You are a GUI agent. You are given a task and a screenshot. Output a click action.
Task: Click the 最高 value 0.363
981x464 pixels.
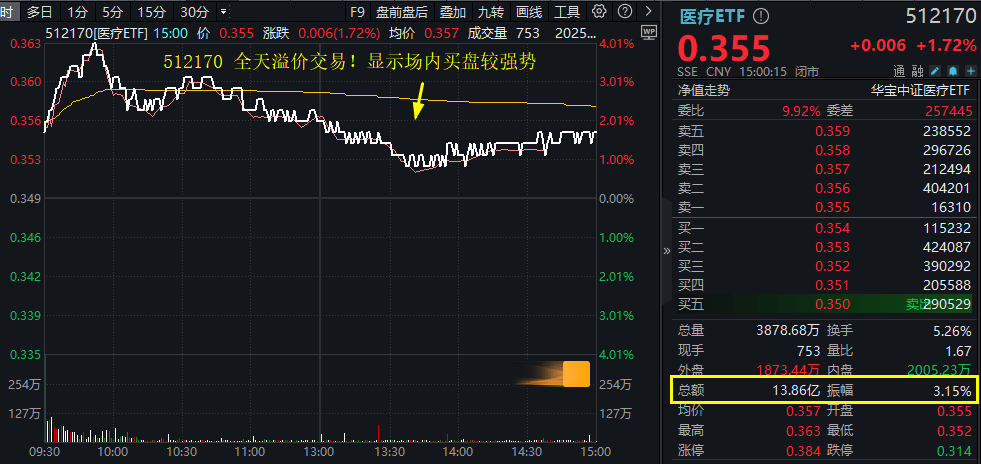click(803, 431)
